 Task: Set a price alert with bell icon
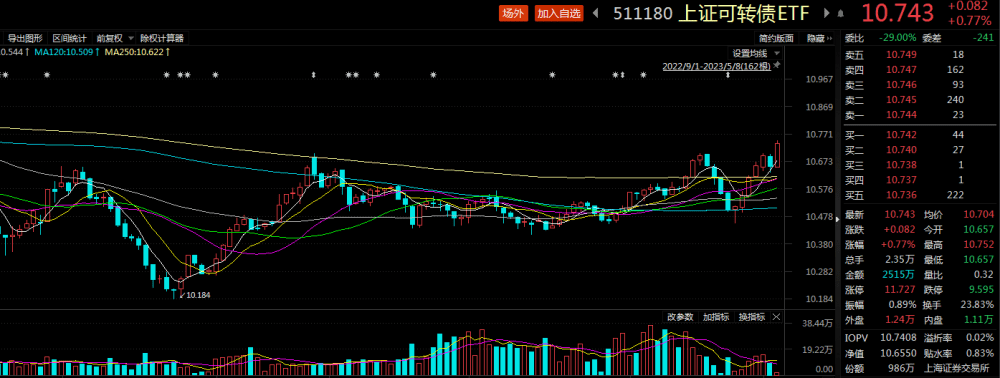[841, 13]
